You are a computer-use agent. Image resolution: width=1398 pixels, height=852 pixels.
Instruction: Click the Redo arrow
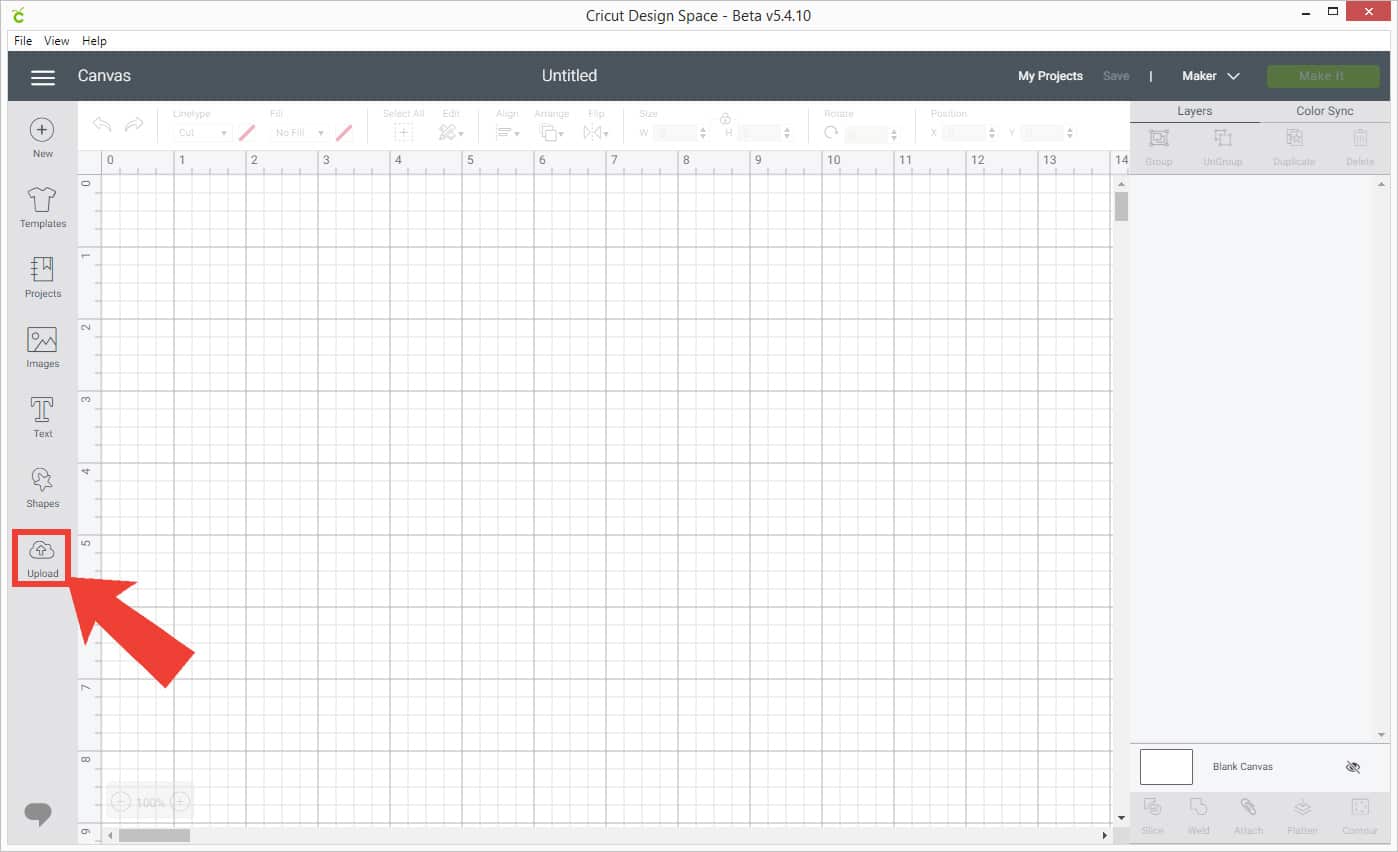134,125
